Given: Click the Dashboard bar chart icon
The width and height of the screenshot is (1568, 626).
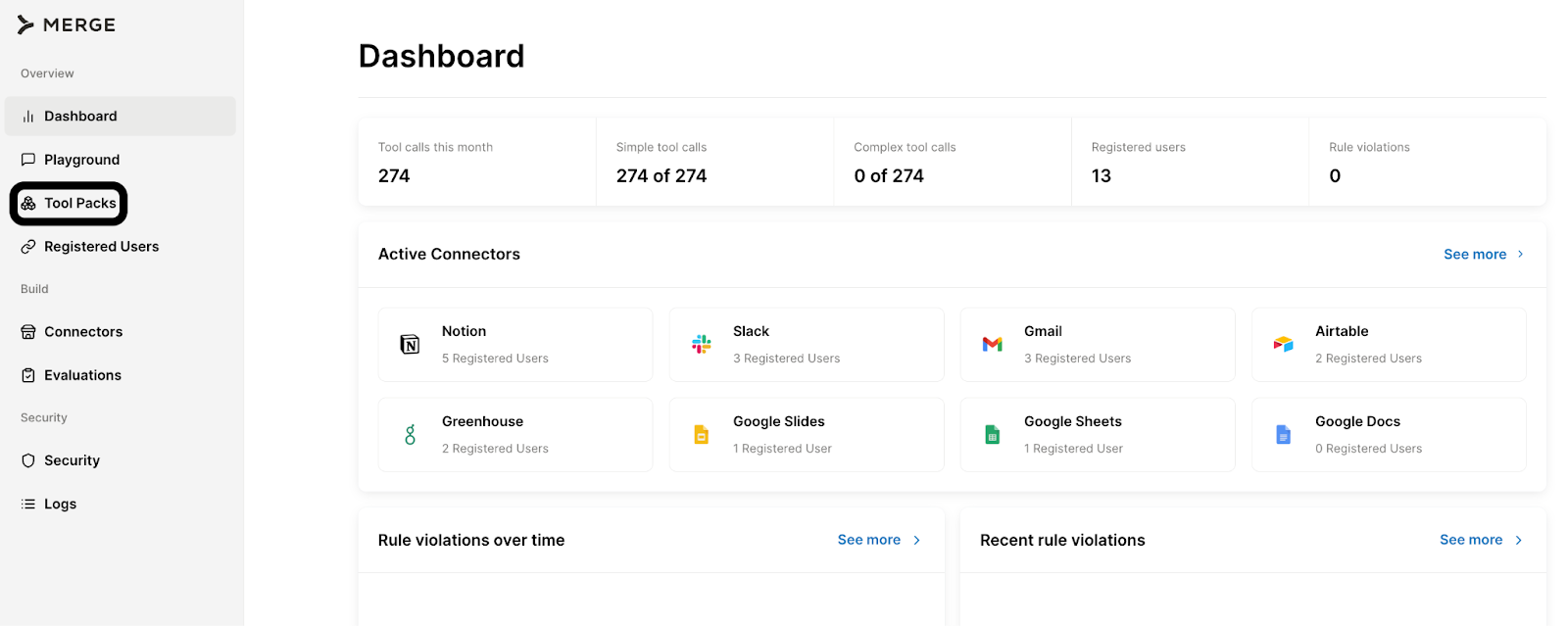Looking at the screenshot, I should pyautogui.click(x=28, y=117).
